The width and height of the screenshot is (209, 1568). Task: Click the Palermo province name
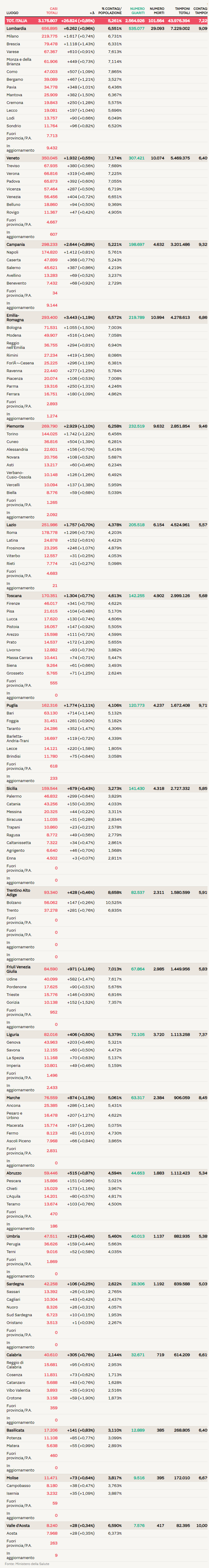coord(14,796)
